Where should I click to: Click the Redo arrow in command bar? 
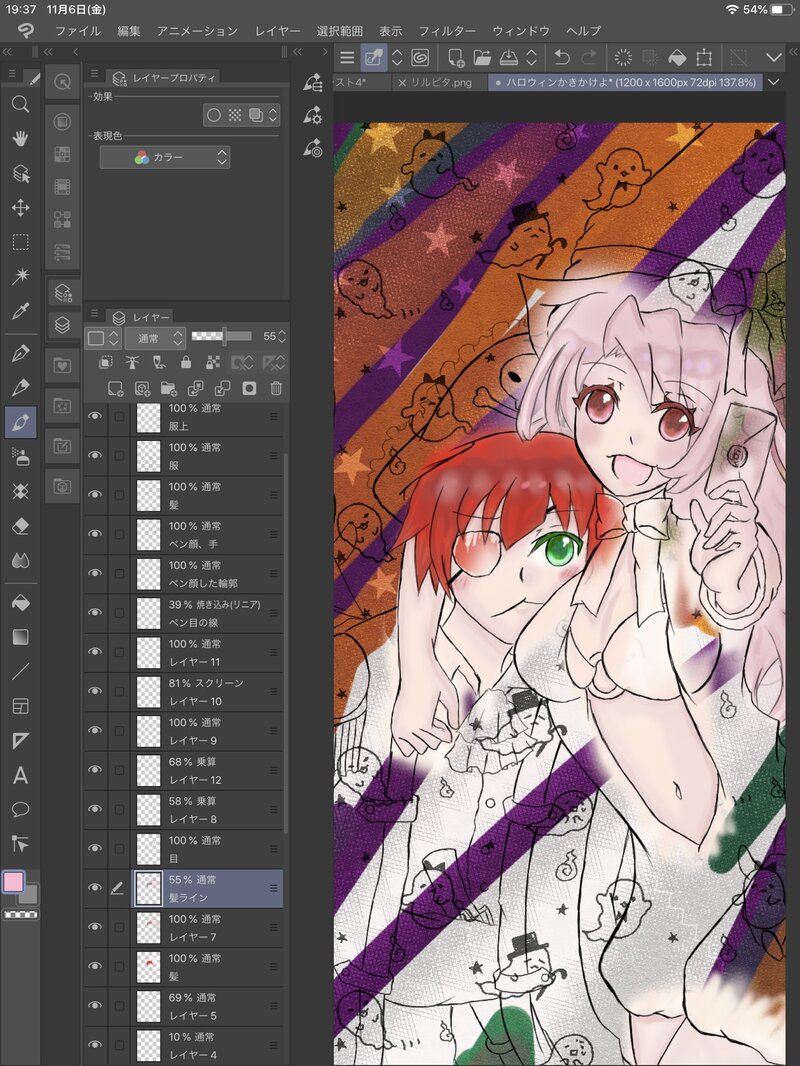point(589,58)
